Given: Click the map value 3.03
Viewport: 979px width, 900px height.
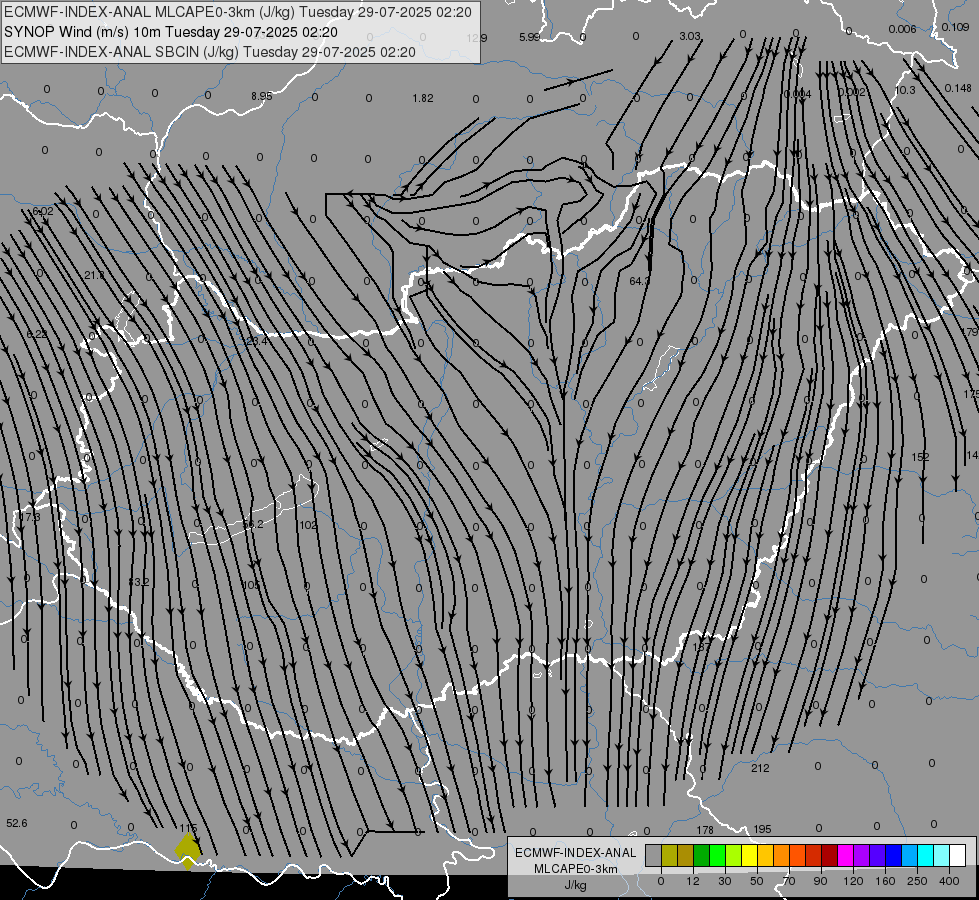Looking at the screenshot, I should pos(690,36).
